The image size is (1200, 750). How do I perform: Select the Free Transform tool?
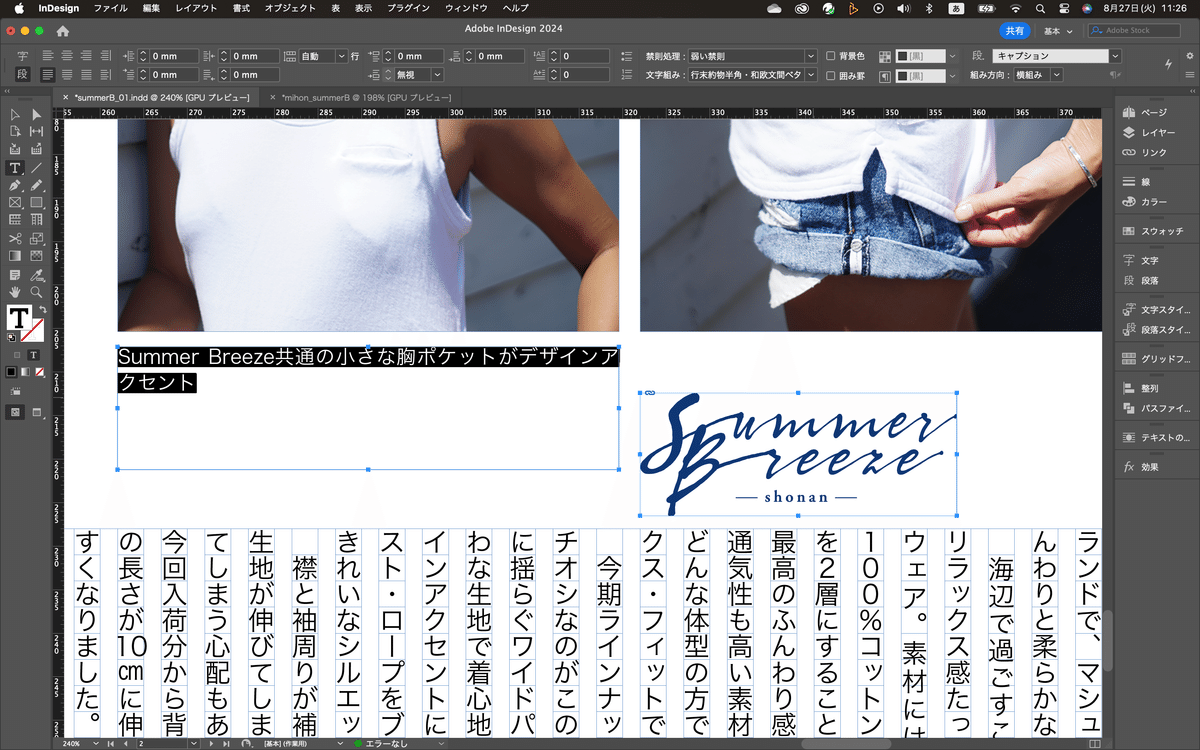(37, 238)
